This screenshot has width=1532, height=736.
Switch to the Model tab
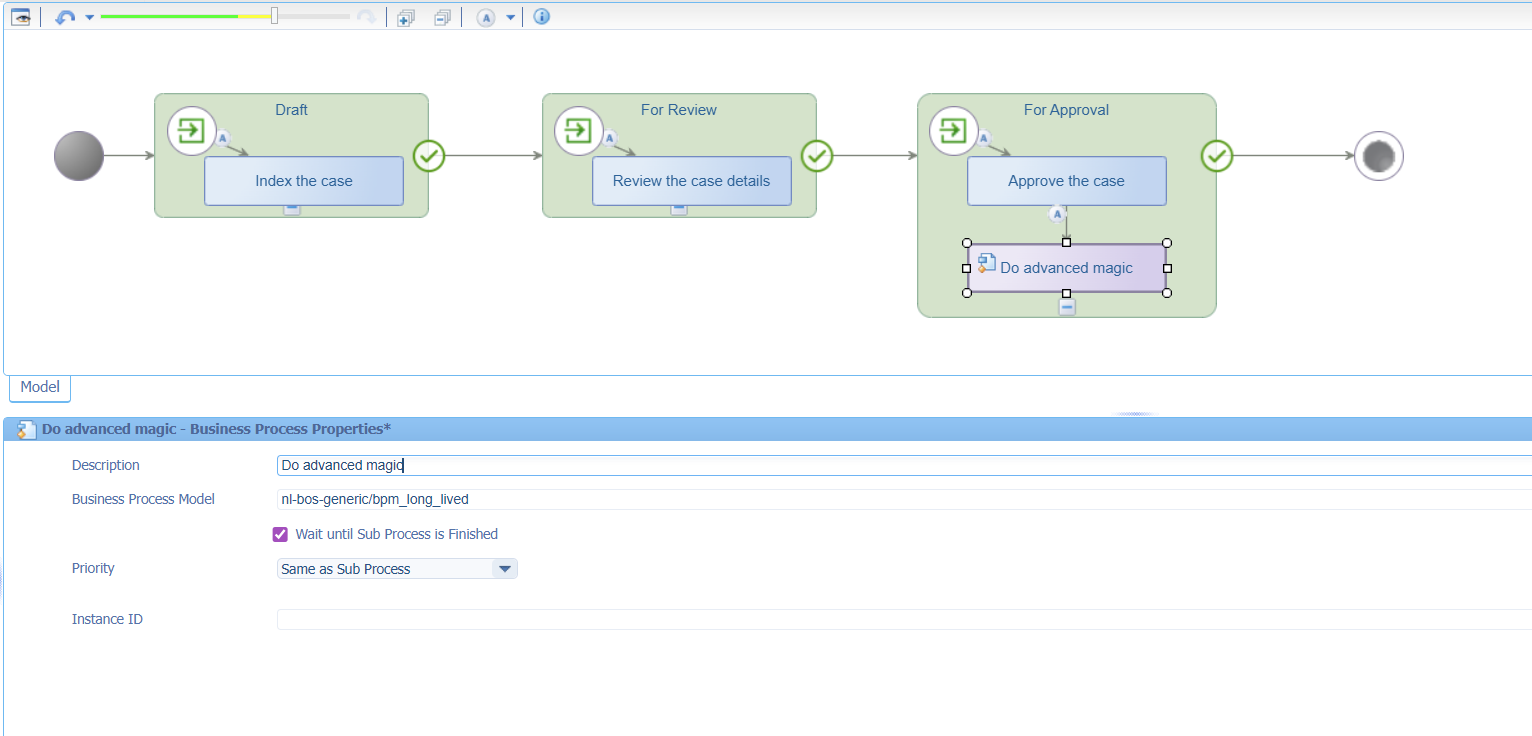pyautogui.click(x=40, y=387)
